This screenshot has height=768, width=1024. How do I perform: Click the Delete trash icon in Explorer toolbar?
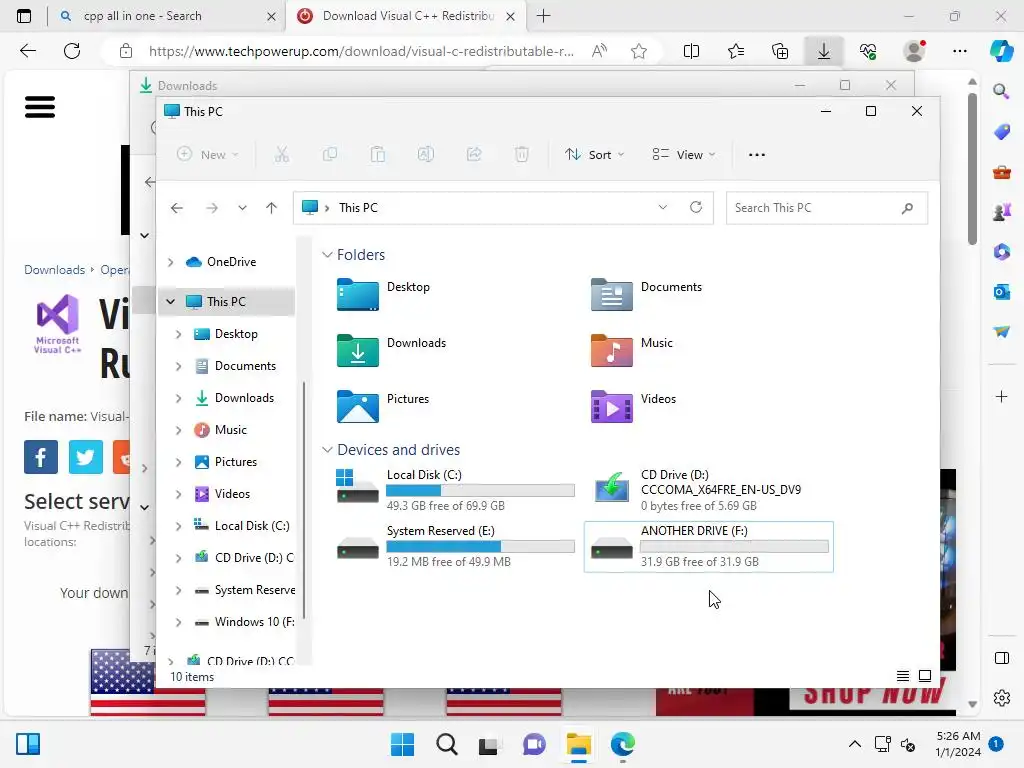(x=522, y=155)
